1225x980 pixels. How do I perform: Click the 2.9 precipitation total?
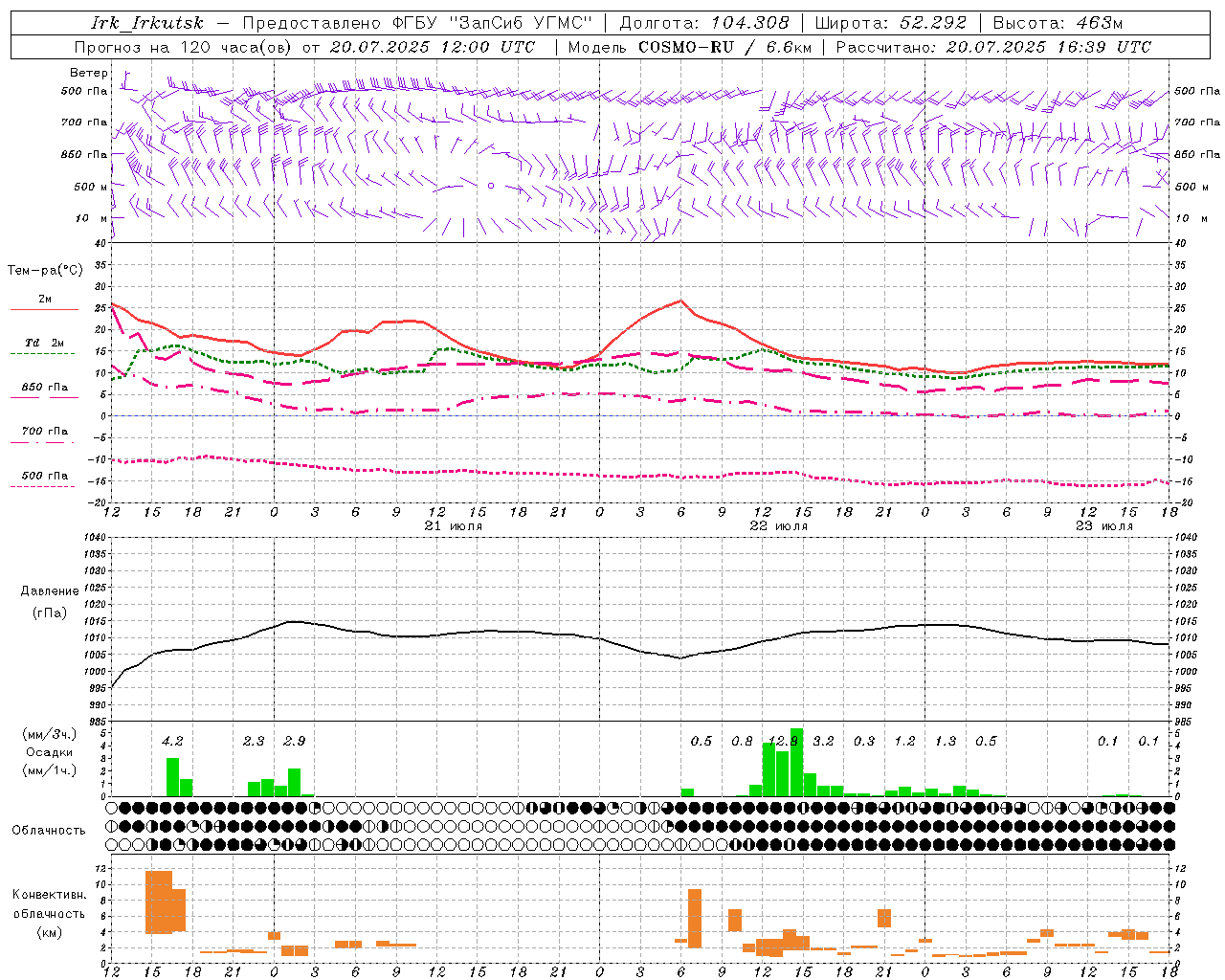click(295, 741)
